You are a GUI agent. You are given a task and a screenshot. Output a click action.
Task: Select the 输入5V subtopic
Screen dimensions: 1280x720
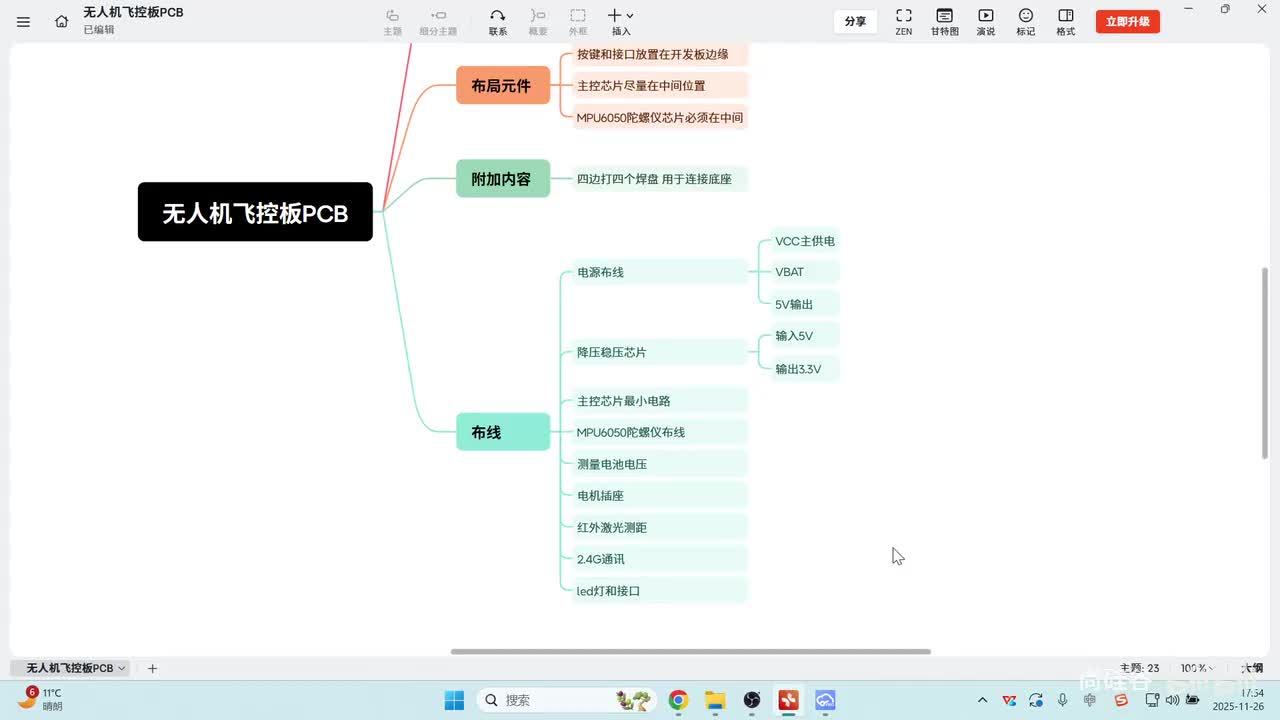(x=804, y=336)
